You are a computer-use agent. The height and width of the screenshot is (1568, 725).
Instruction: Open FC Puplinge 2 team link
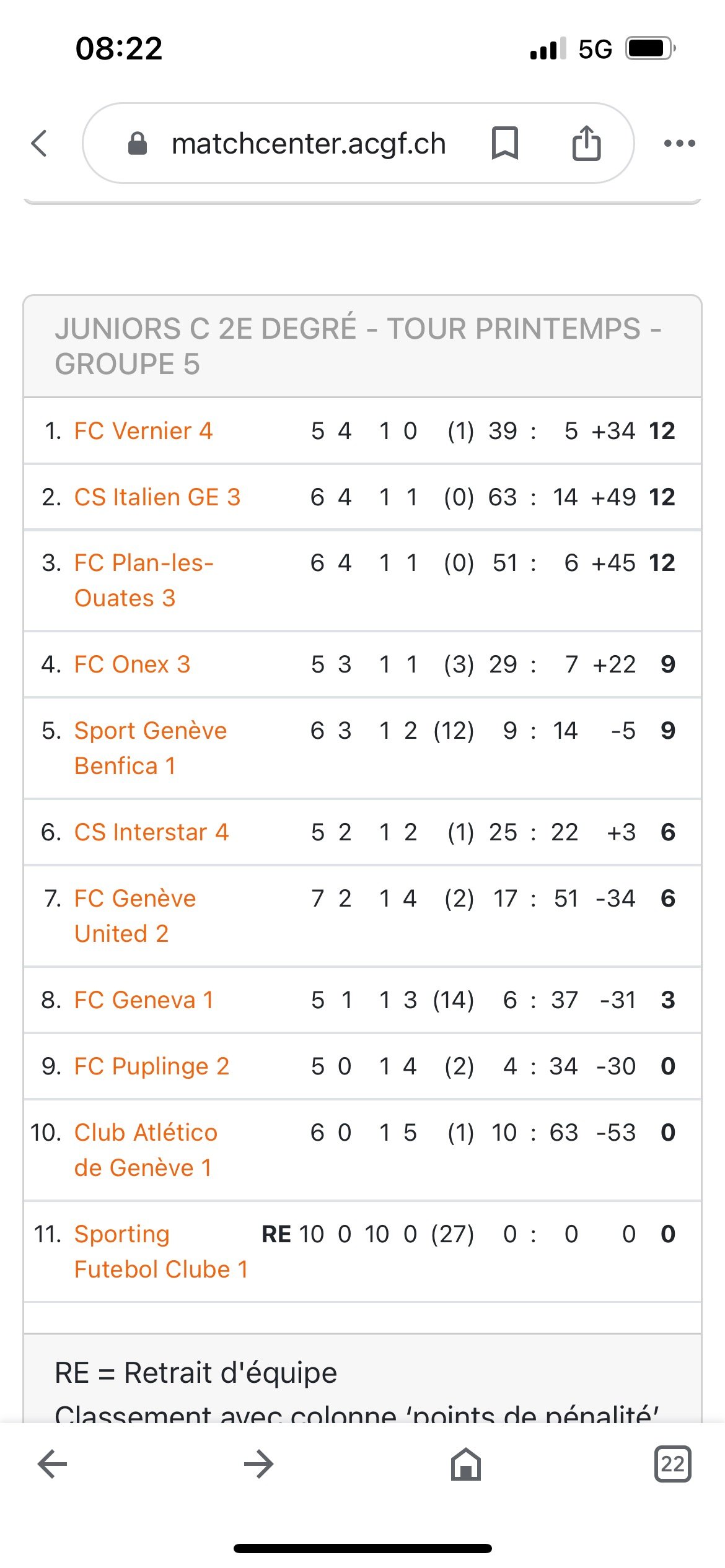152,1066
